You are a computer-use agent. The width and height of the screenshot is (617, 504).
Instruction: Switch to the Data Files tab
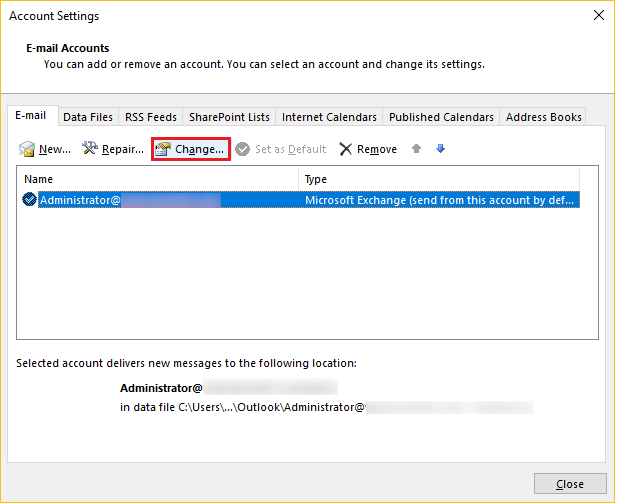click(x=88, y=117)
